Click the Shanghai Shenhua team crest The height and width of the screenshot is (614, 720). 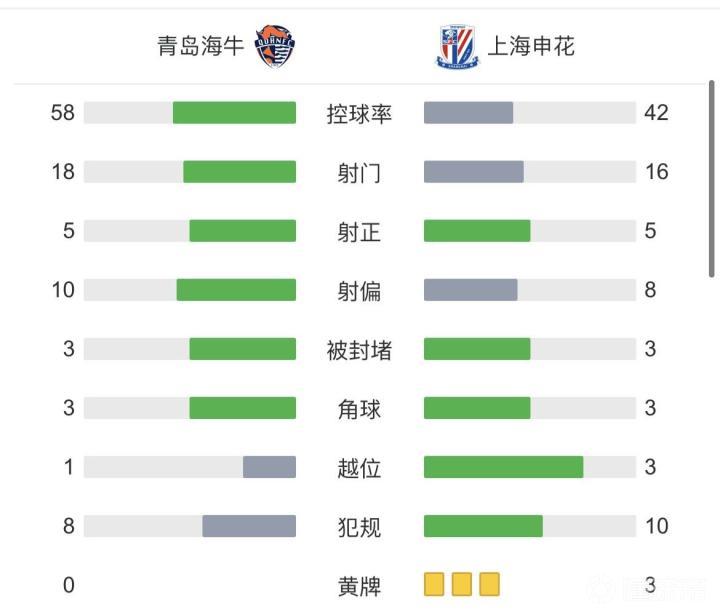tap(458, 46)
